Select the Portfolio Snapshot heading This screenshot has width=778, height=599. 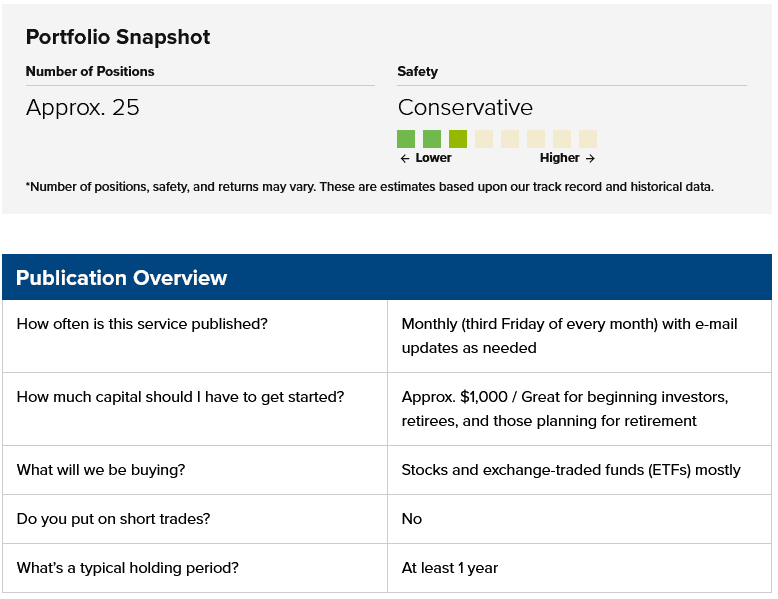click(x=118, y=37)
